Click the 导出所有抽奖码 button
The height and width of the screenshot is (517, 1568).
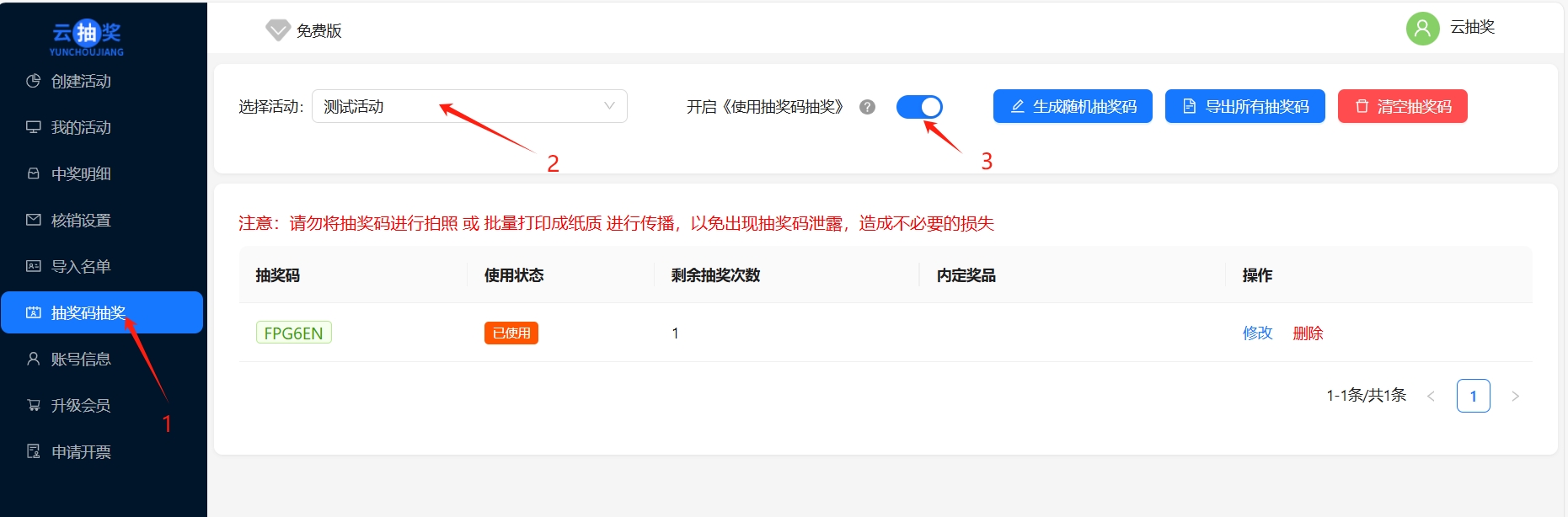pyautogui.click(x=1245, y=106)
